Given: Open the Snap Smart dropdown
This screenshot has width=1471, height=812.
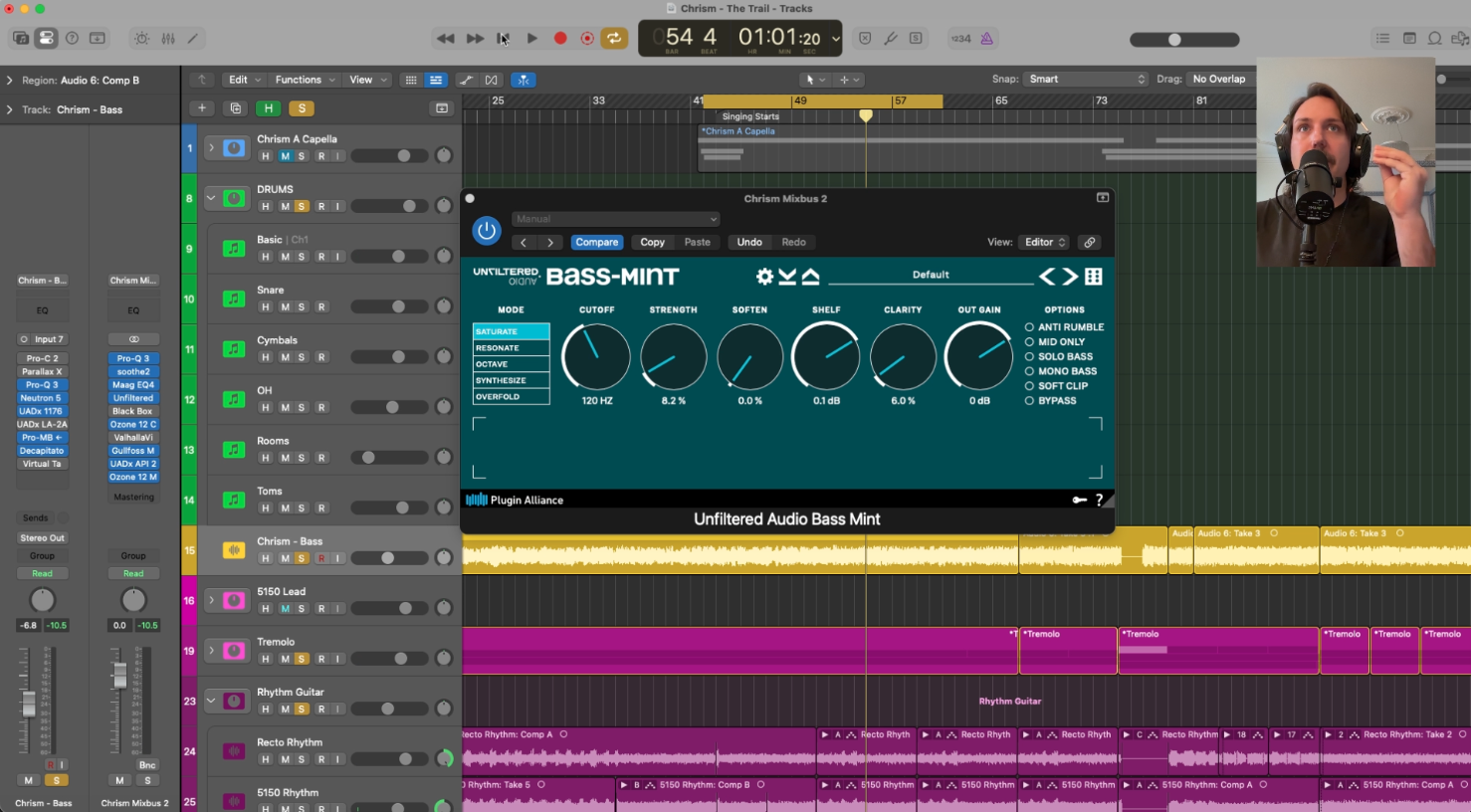Looking at the screenshot, I should point(1085,79).
